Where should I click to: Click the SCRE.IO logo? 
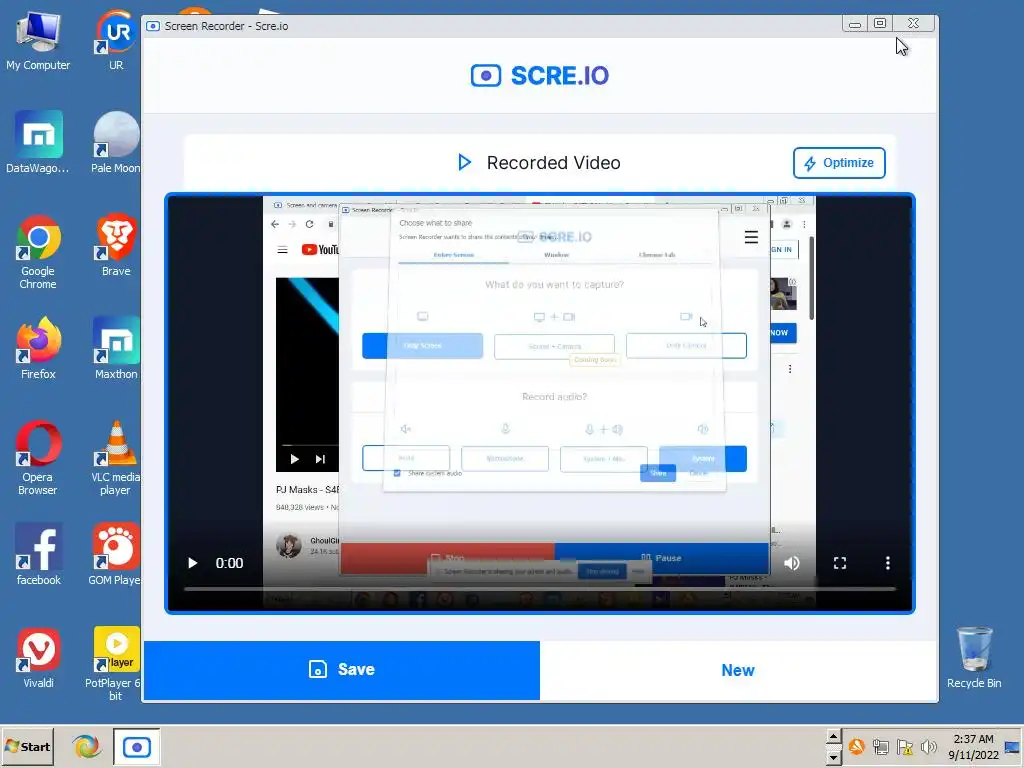(x=540, y=76)
